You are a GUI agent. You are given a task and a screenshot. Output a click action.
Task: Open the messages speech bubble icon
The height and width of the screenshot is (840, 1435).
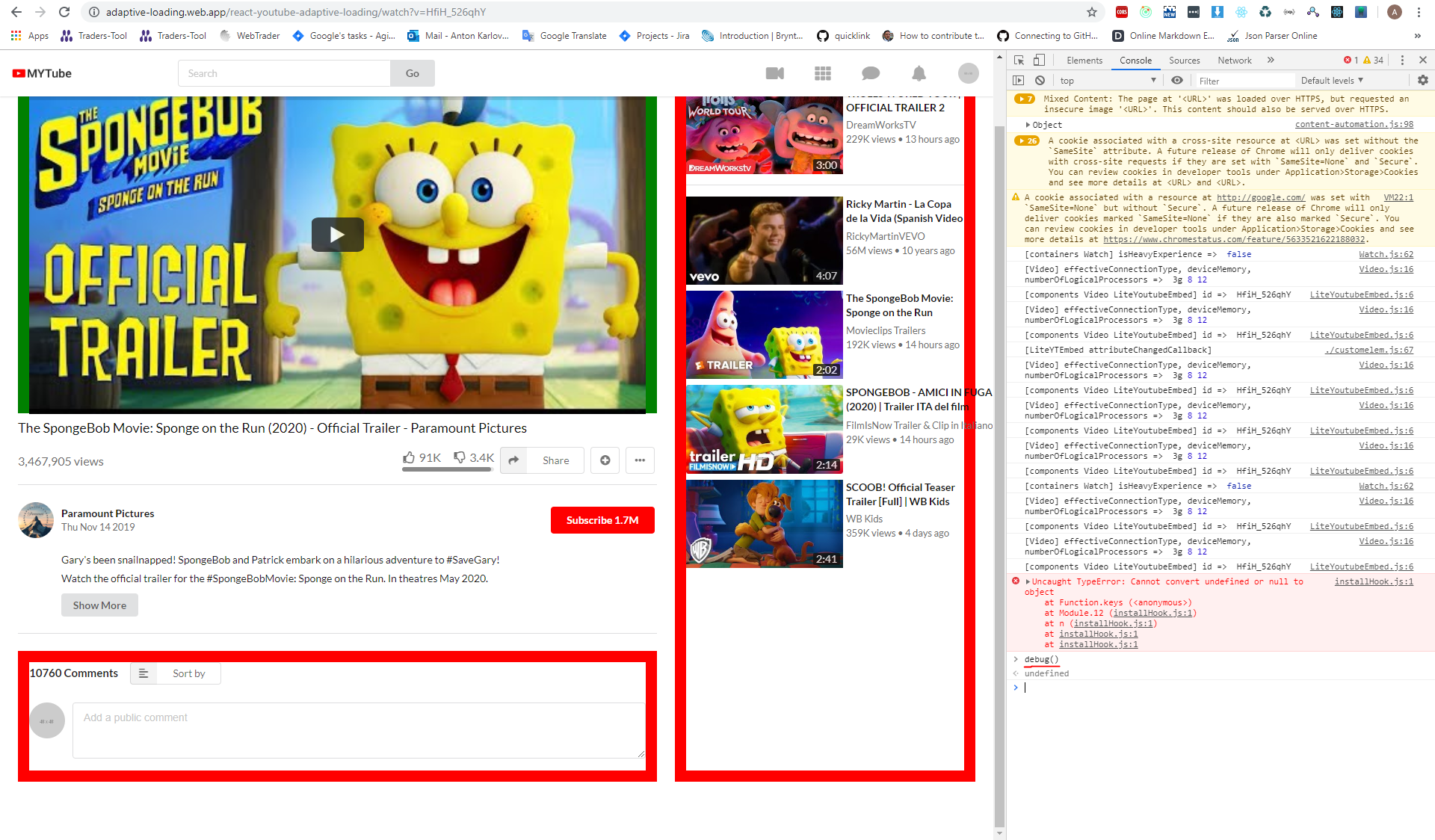[870, 73]
